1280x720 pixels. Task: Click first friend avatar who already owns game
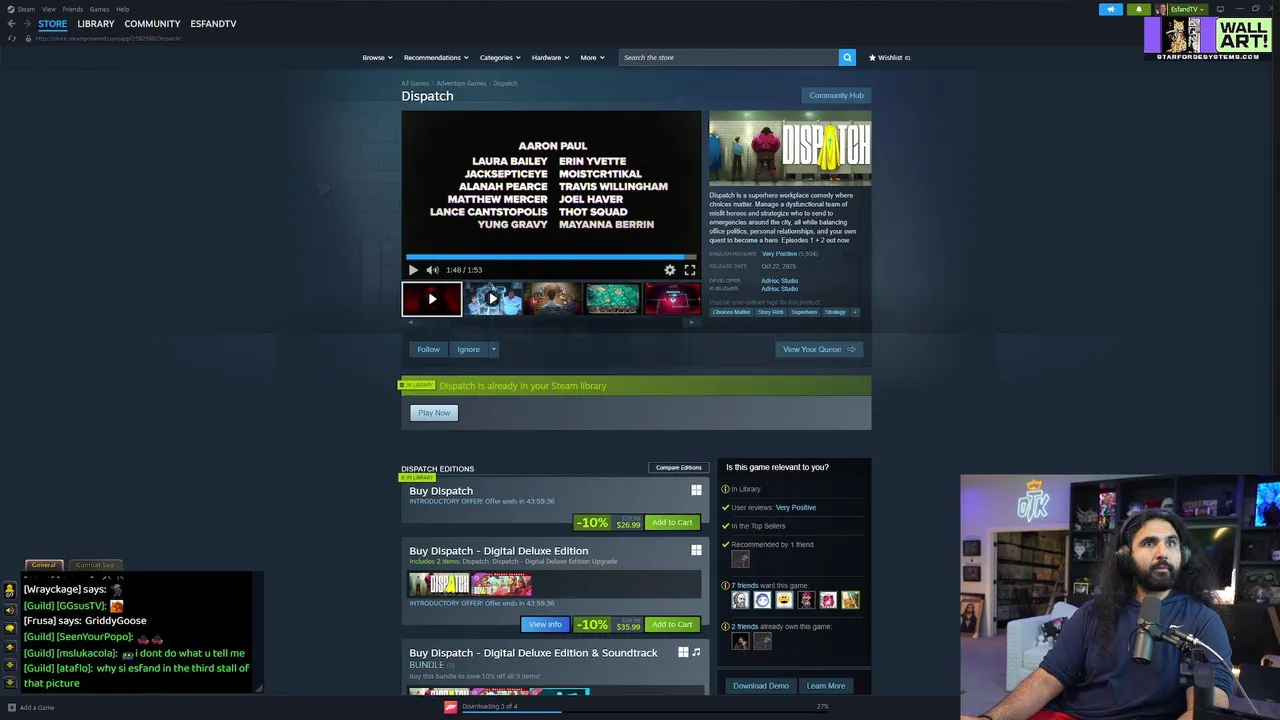tap(740, 641)
